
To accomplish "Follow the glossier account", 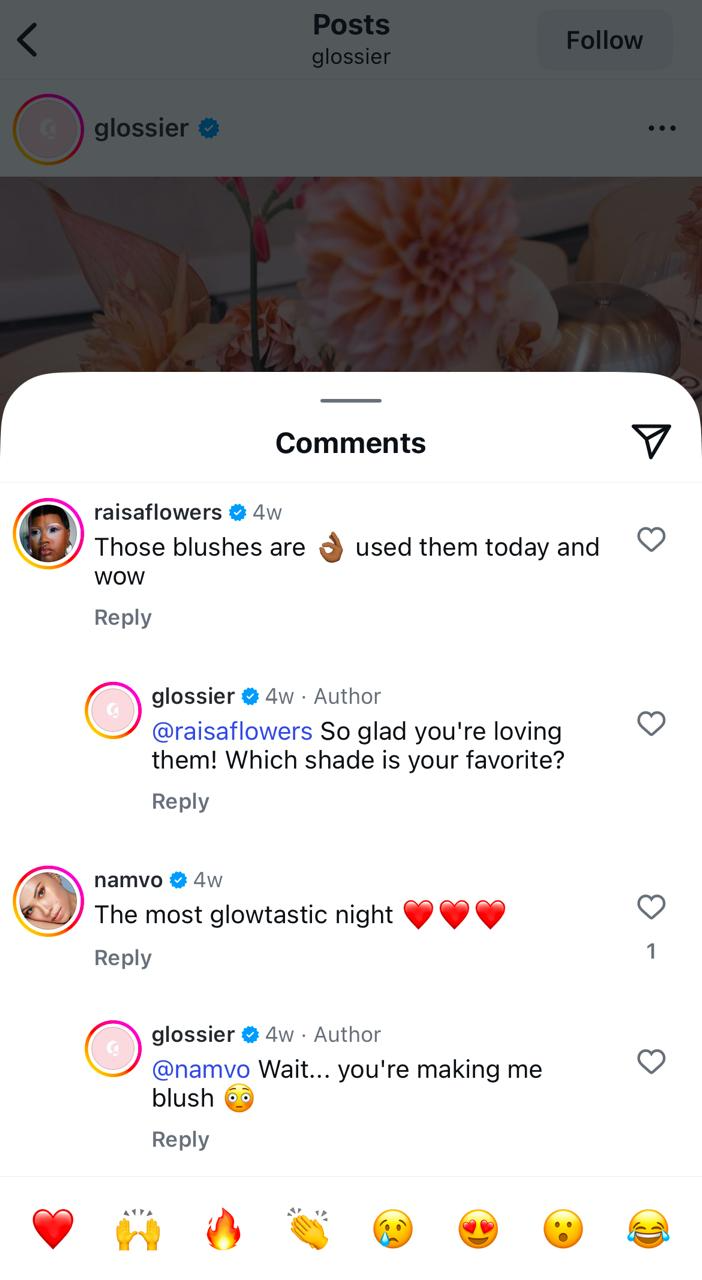I will [x=604, y=40].
